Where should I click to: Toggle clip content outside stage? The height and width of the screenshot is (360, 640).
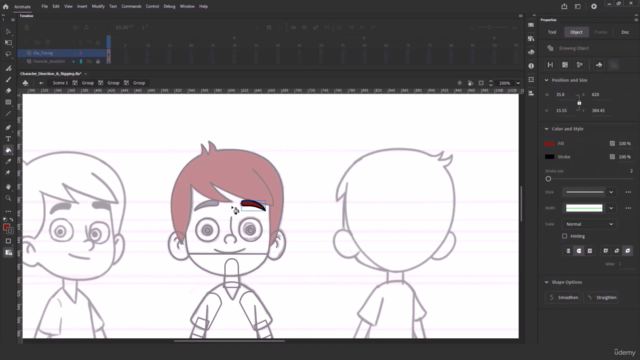pos(481,83)
